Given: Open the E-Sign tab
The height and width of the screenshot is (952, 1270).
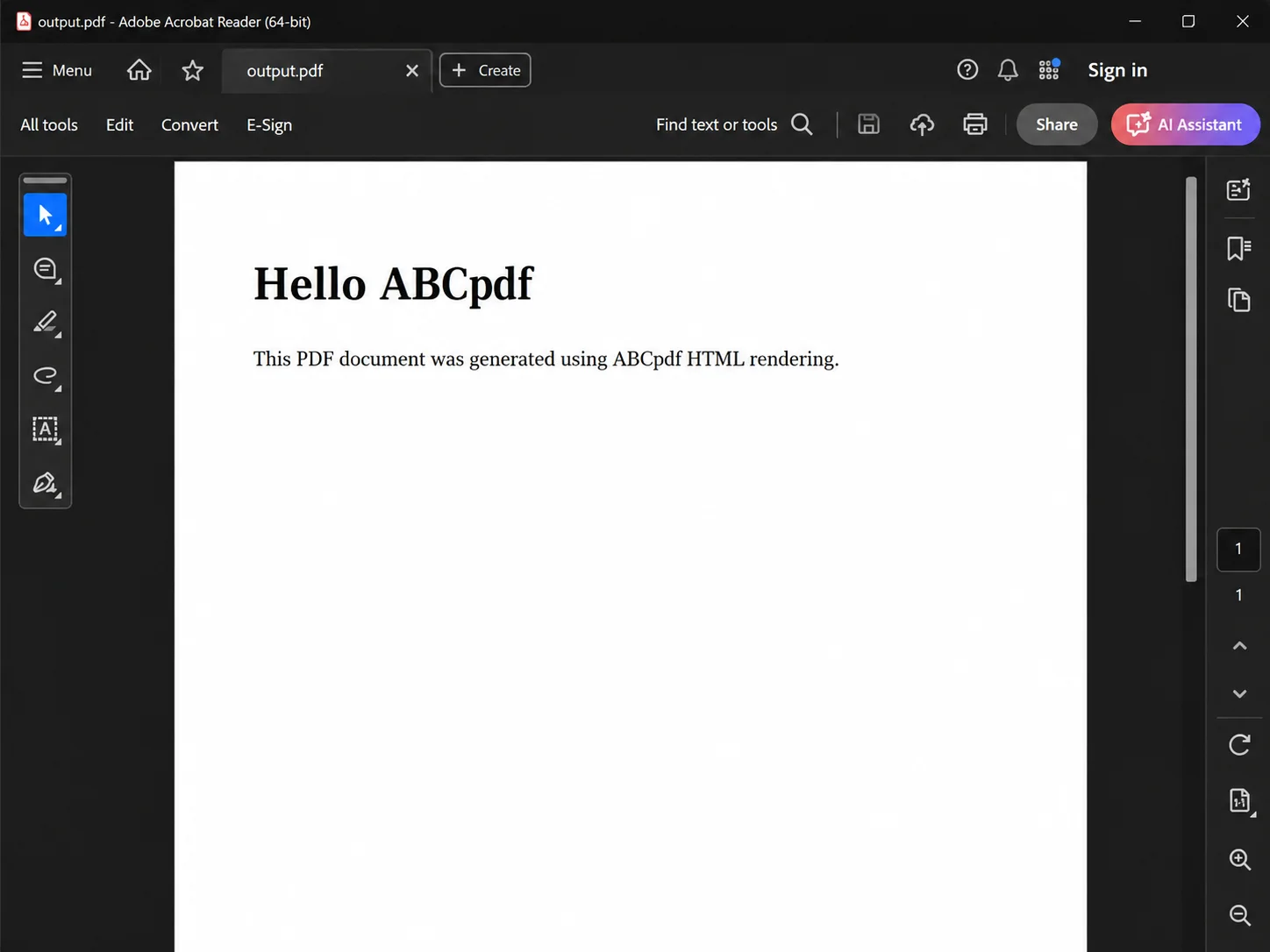Looking at the screenshot, I should (269, 124).
